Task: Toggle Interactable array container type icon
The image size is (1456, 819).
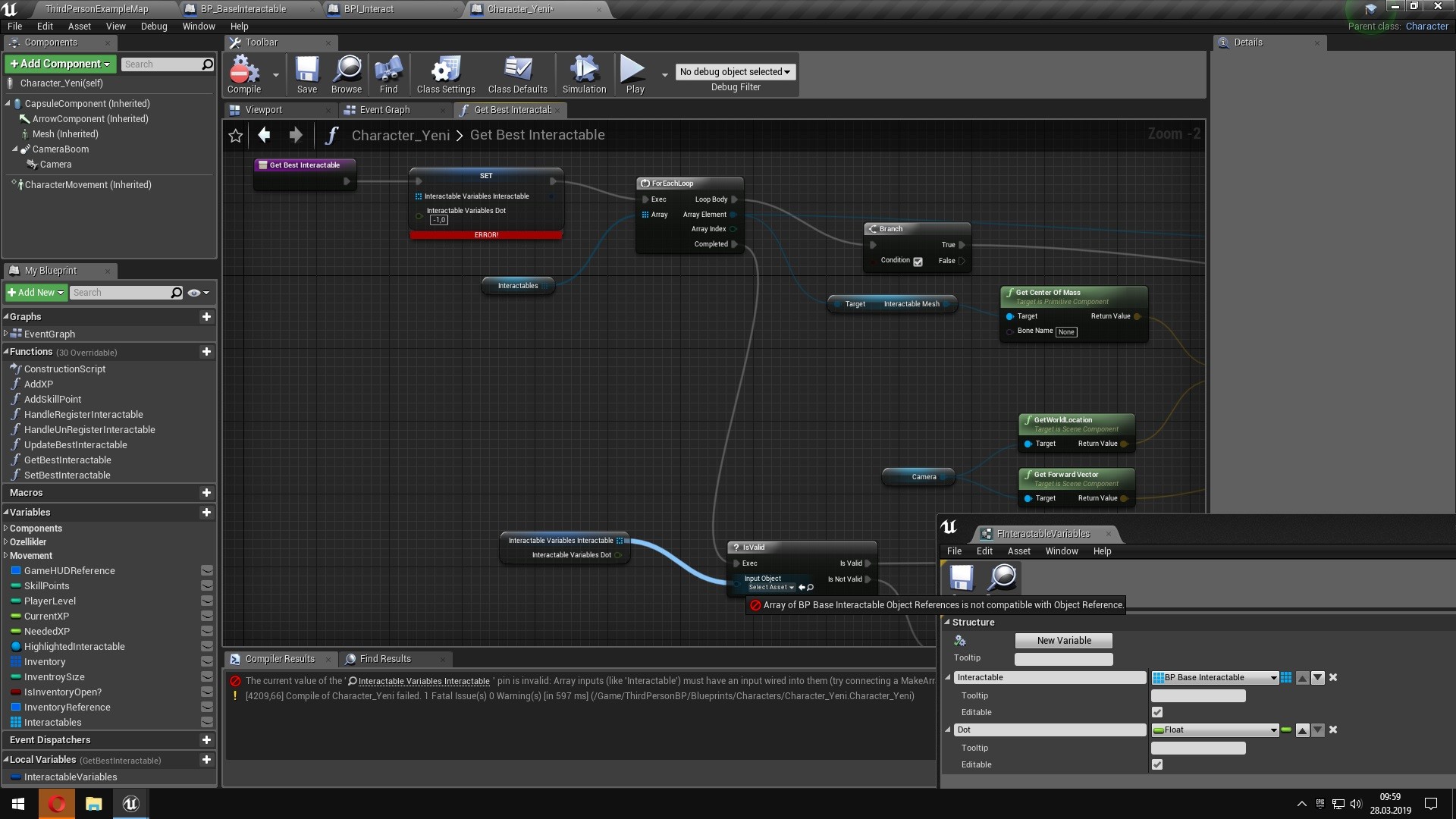Action: 1286,678
